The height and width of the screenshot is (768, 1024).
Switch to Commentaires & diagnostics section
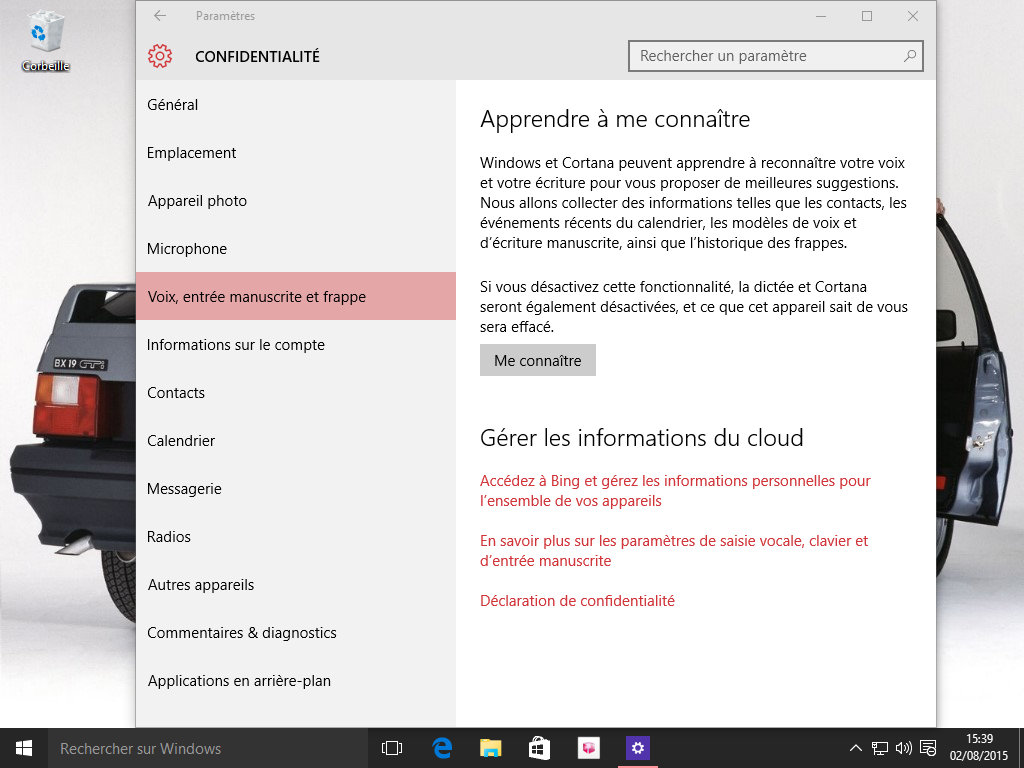click(242, 633)
